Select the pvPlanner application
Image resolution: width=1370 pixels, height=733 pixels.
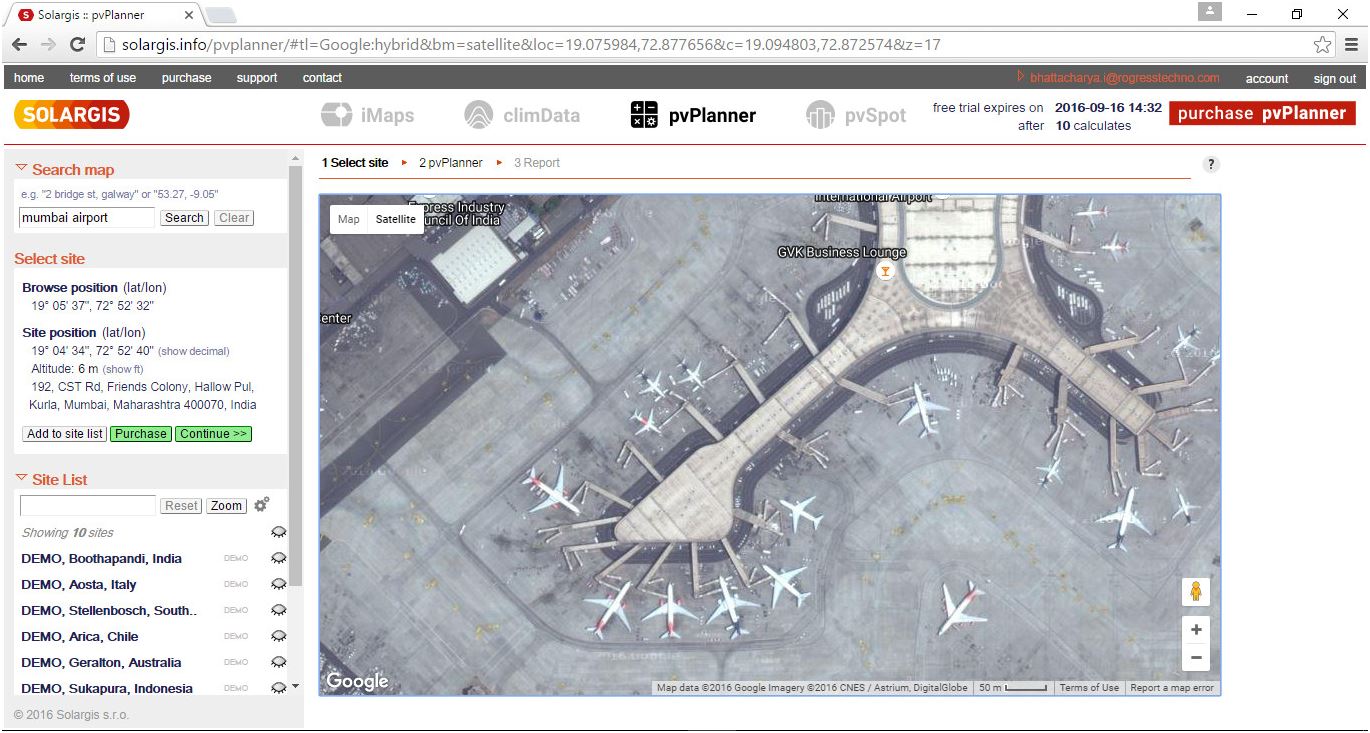click(x=693, y=115)
